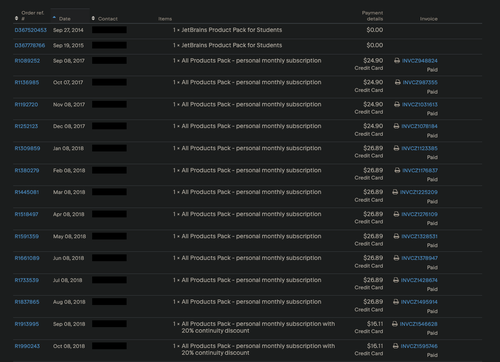This screenshot has width=500, height=362.
Task: Print invoice for the Jan 08, 2018 order
Action: [x=396, y=148]
